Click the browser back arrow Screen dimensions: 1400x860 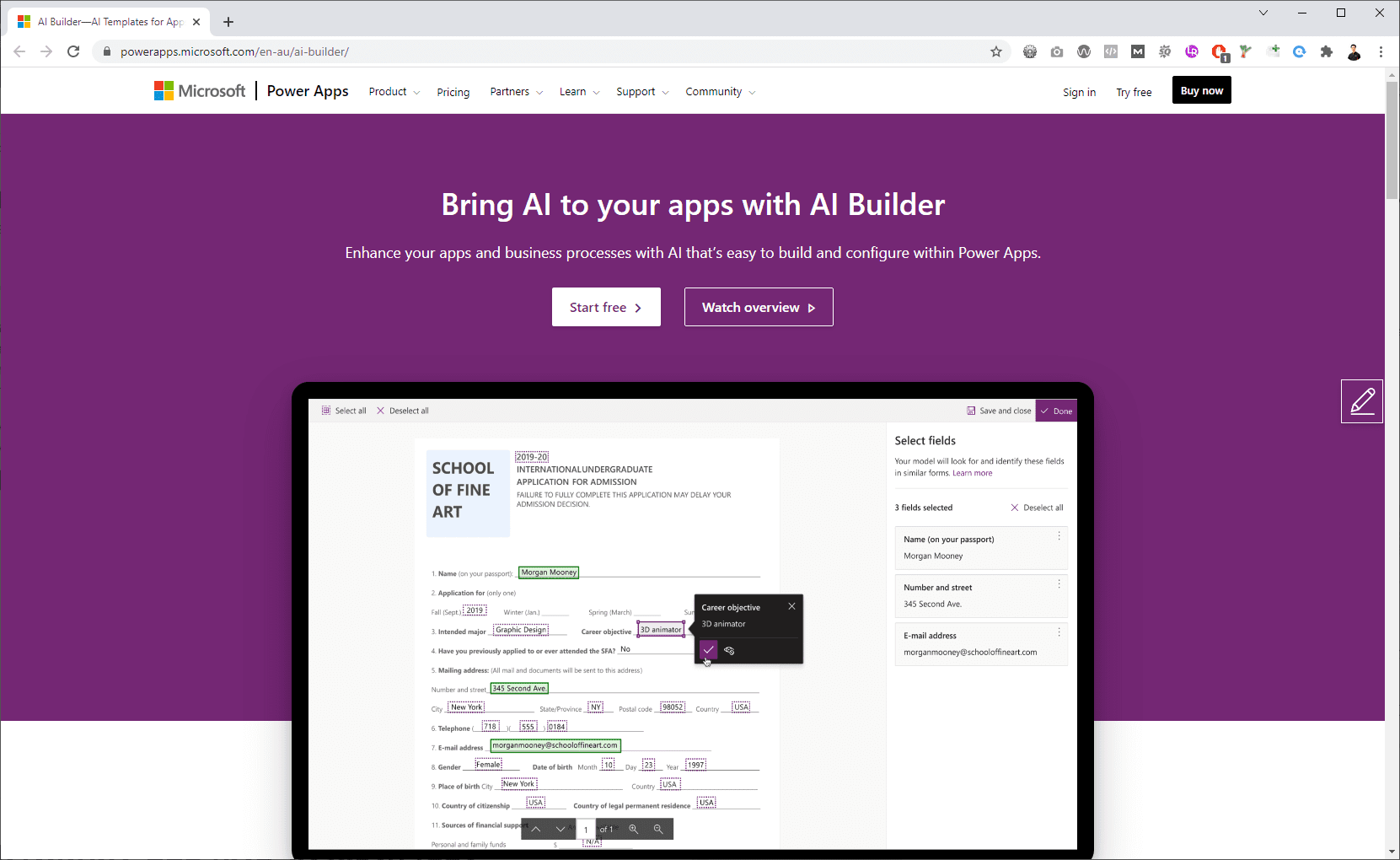pyautogui.click(x=19, y=51)
